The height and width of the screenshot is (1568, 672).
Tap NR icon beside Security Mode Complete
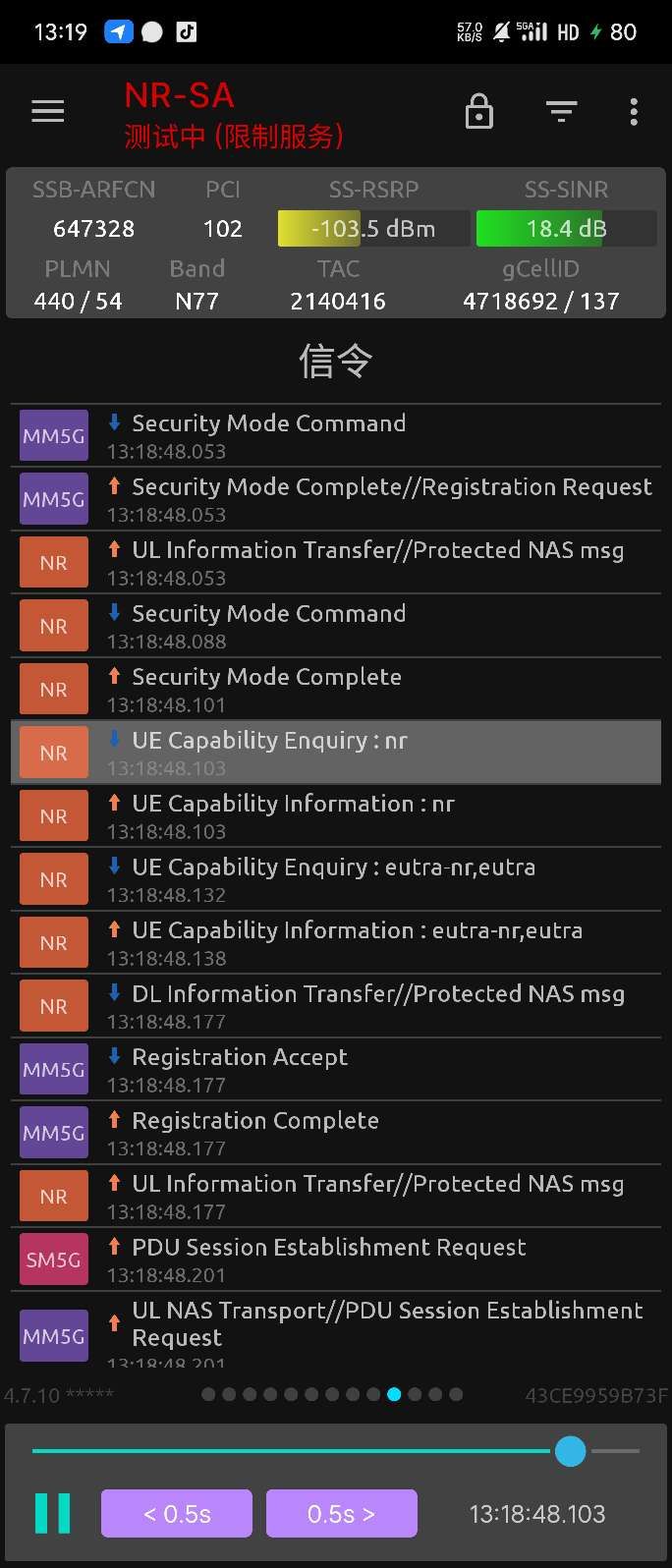(x=54, y=690)
